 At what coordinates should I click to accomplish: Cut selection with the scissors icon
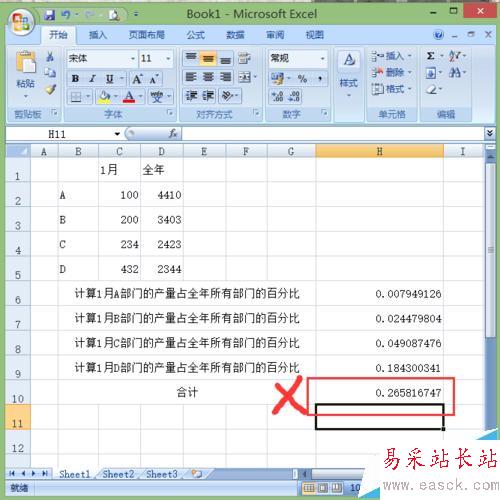click(50, 56)
